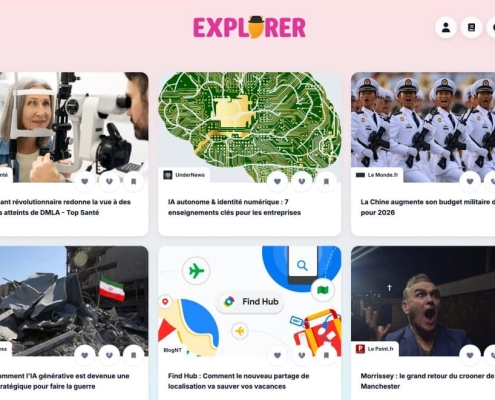Bookmark the Find Hub article
The image size is (495, 400).
tap(326, 355)
